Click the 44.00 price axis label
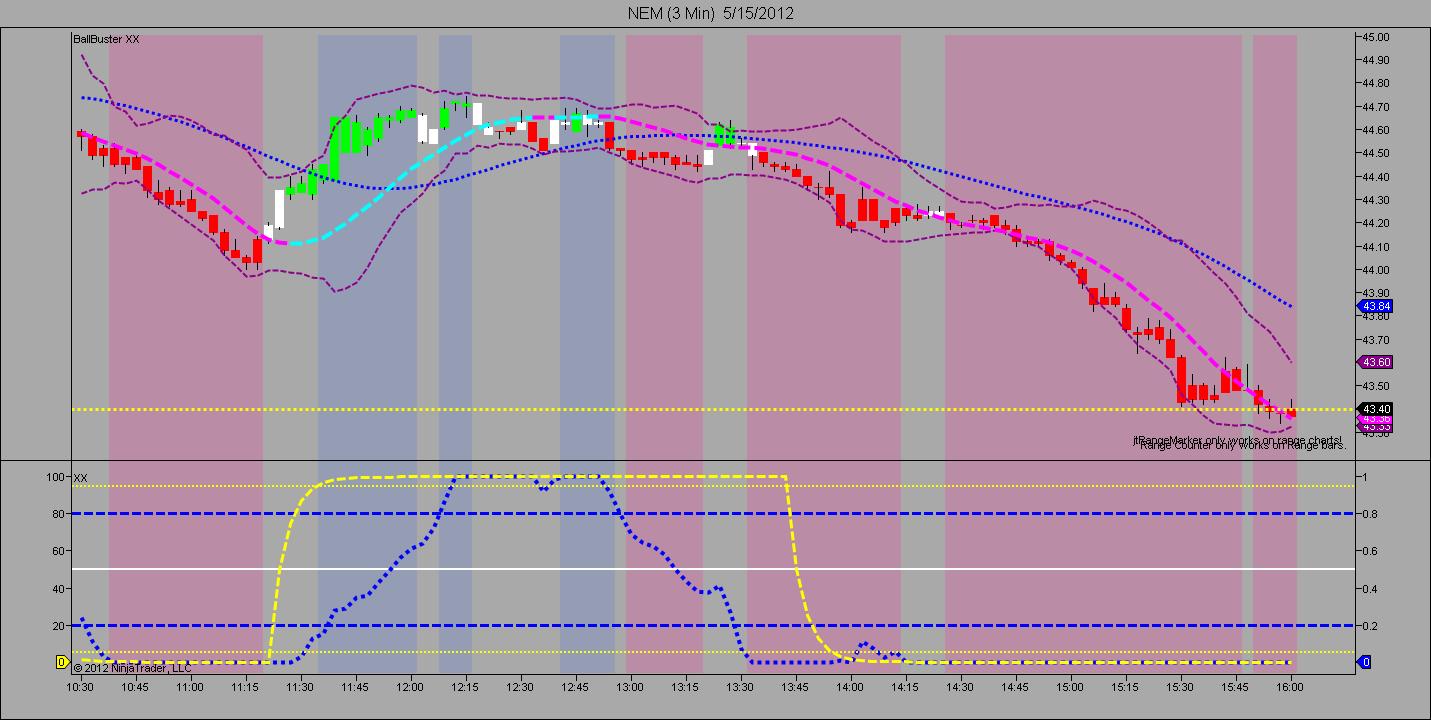 [1374, 270]
